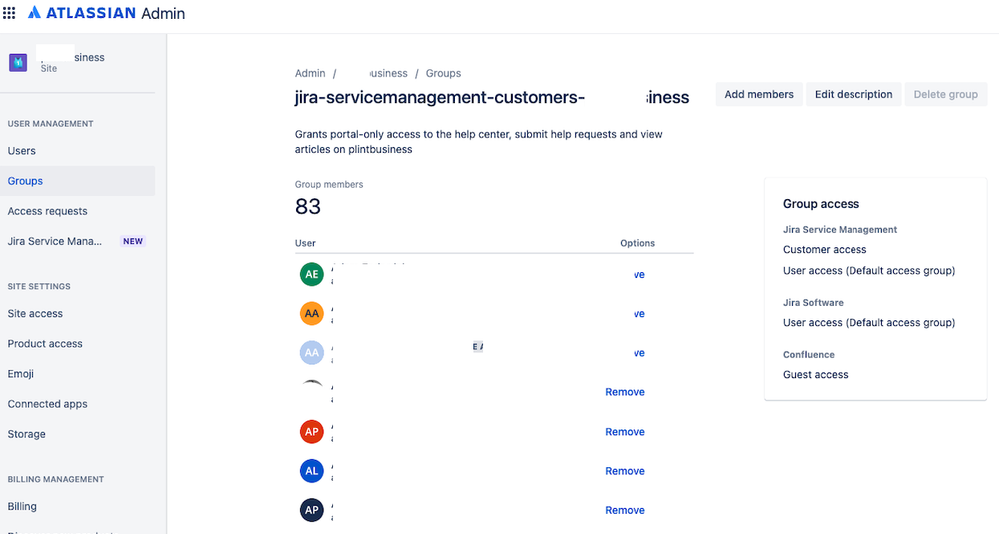The image size is (999, 534).
Task: Click Customer access under Jira Service Management
Action: pyautogui.click(x=824, y=250)
